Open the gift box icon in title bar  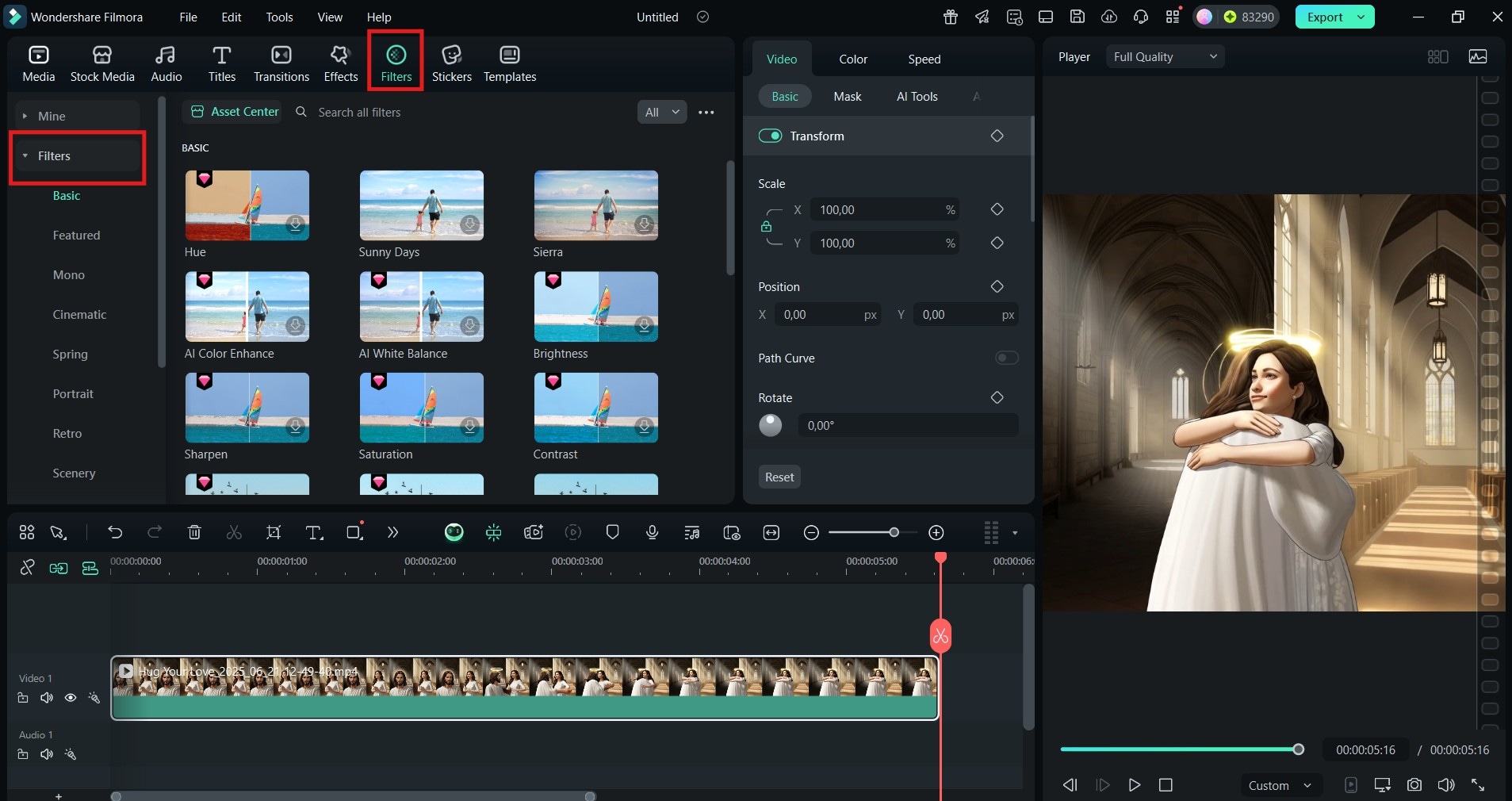(x=951, y=17)
